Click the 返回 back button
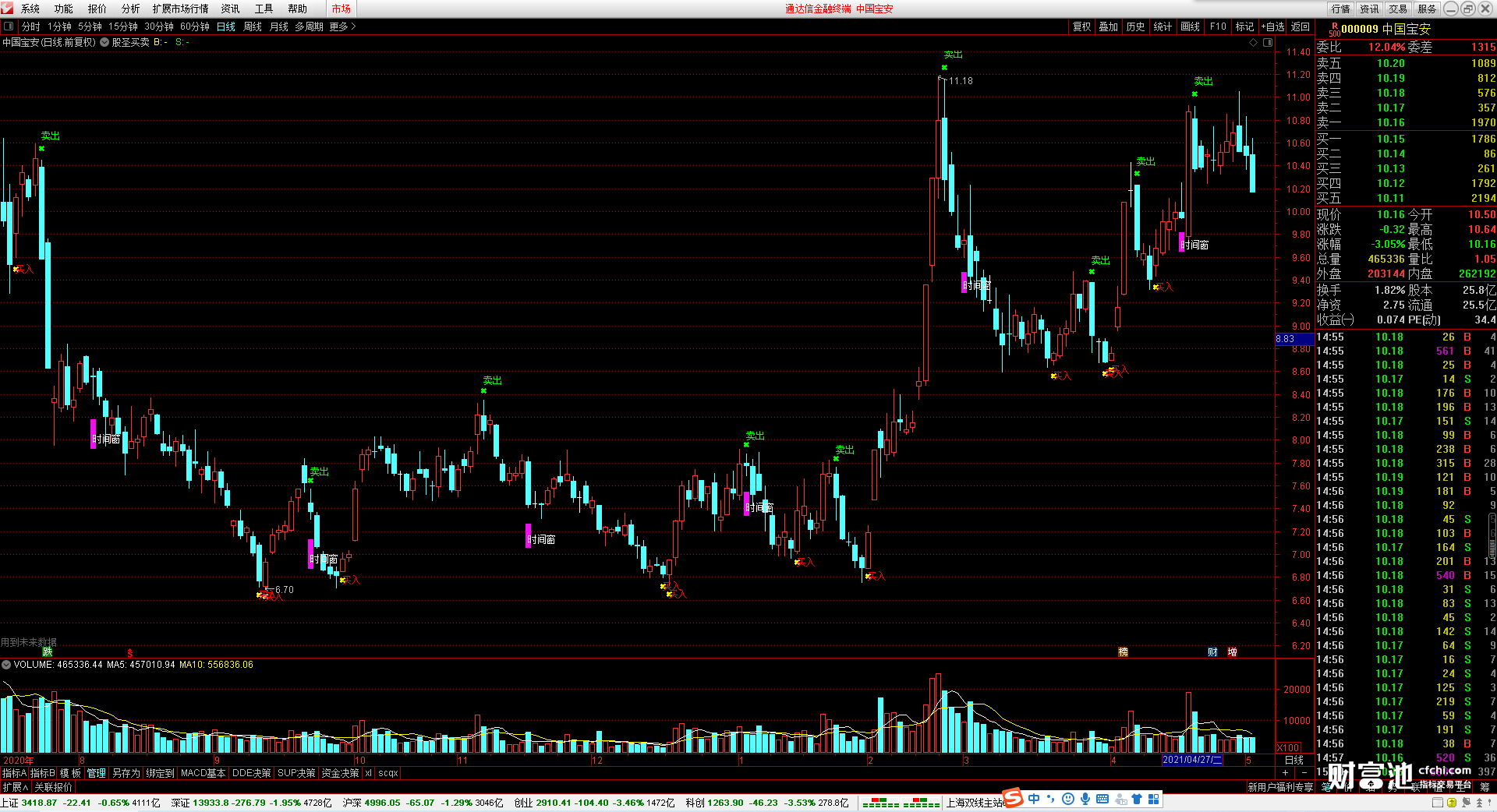1497x812 pixels. [1301, 26]
